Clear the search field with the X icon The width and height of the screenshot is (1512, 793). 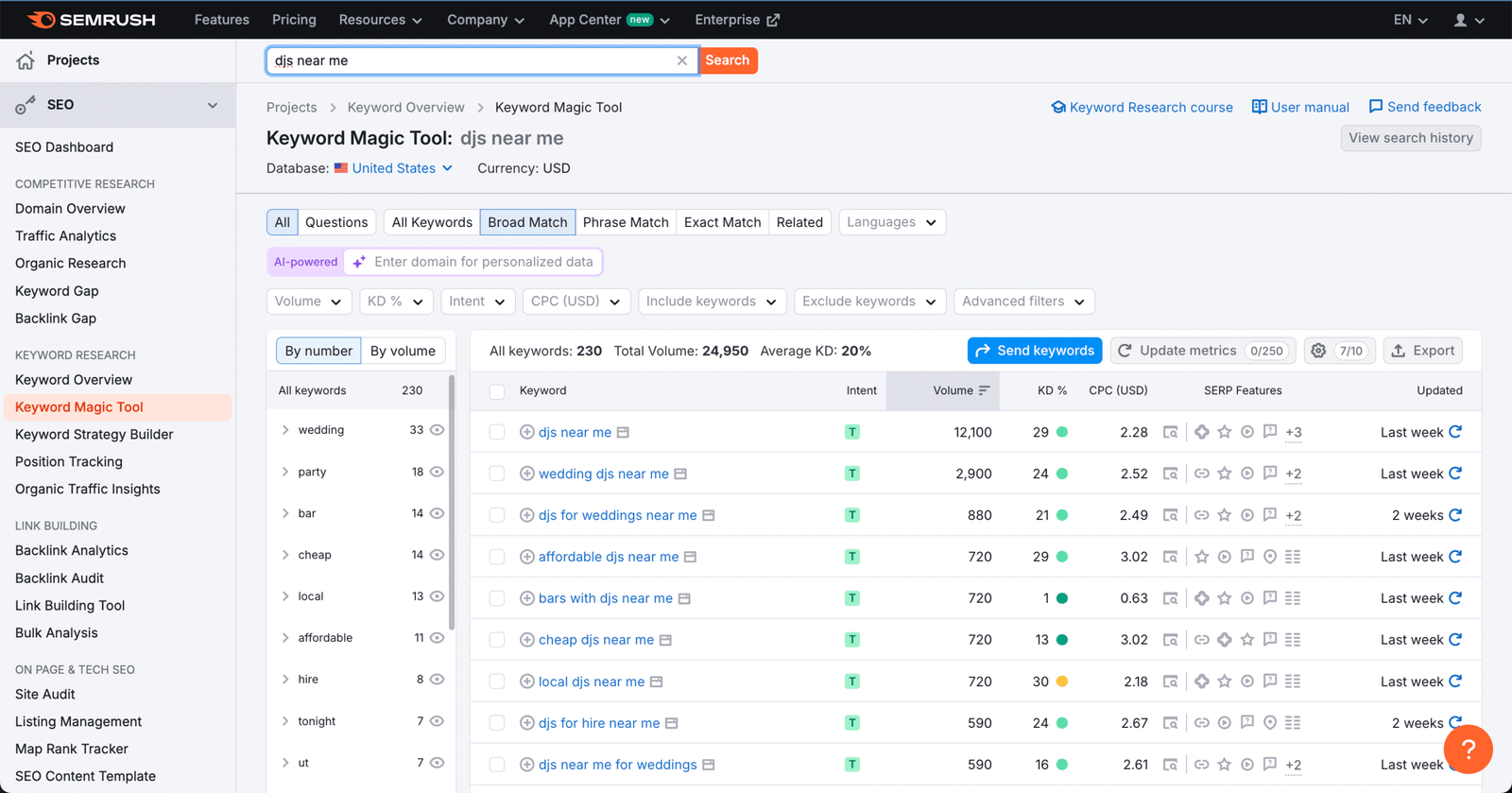(682, 60)
